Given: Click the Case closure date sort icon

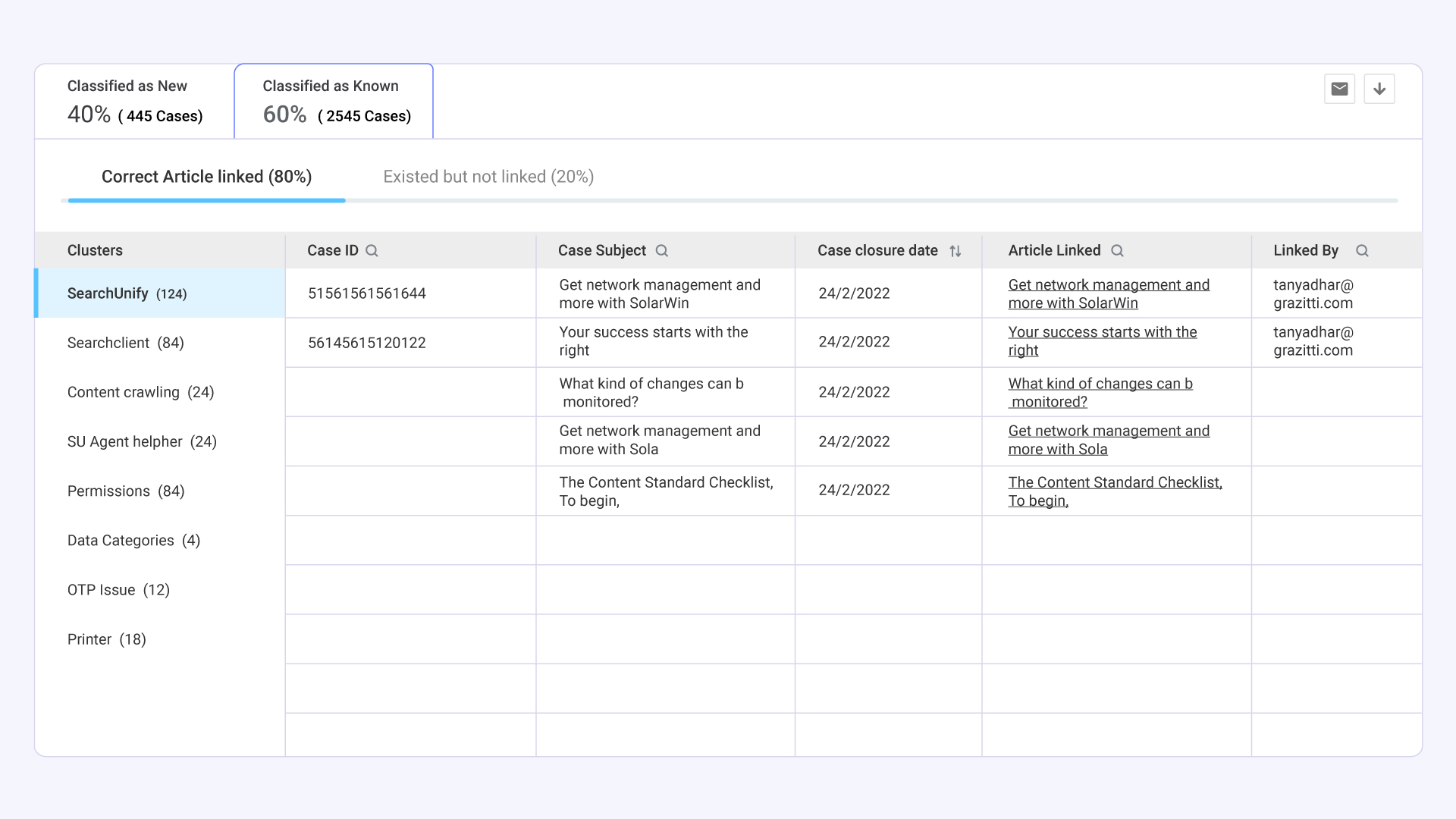Looking at the screenshot, I should pyautogui.click(x=956, y=250).
